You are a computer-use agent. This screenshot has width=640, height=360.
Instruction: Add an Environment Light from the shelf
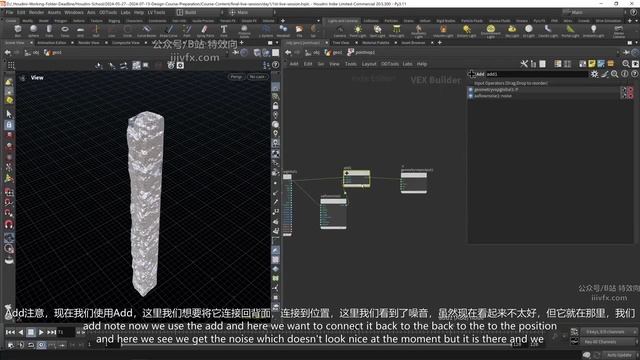(491, 31)
